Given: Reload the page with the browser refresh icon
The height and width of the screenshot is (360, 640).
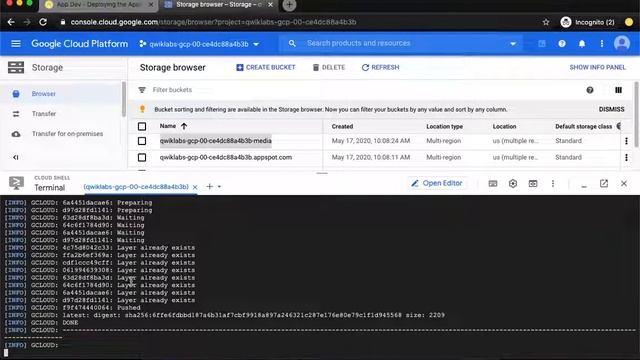Looking at the screenshot, I should 43,22.
